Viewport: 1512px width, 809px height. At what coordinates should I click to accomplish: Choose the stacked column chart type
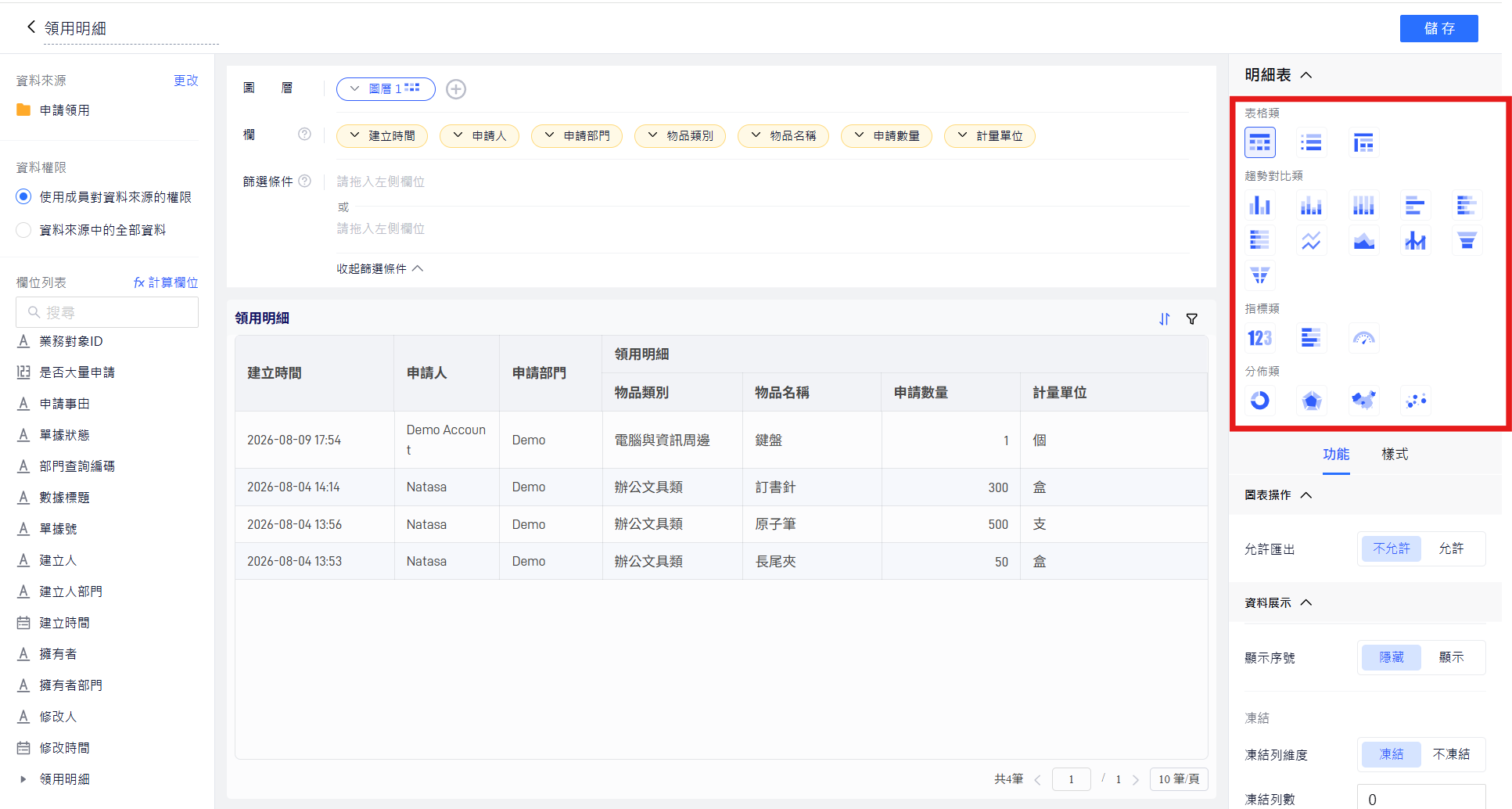1311,206
